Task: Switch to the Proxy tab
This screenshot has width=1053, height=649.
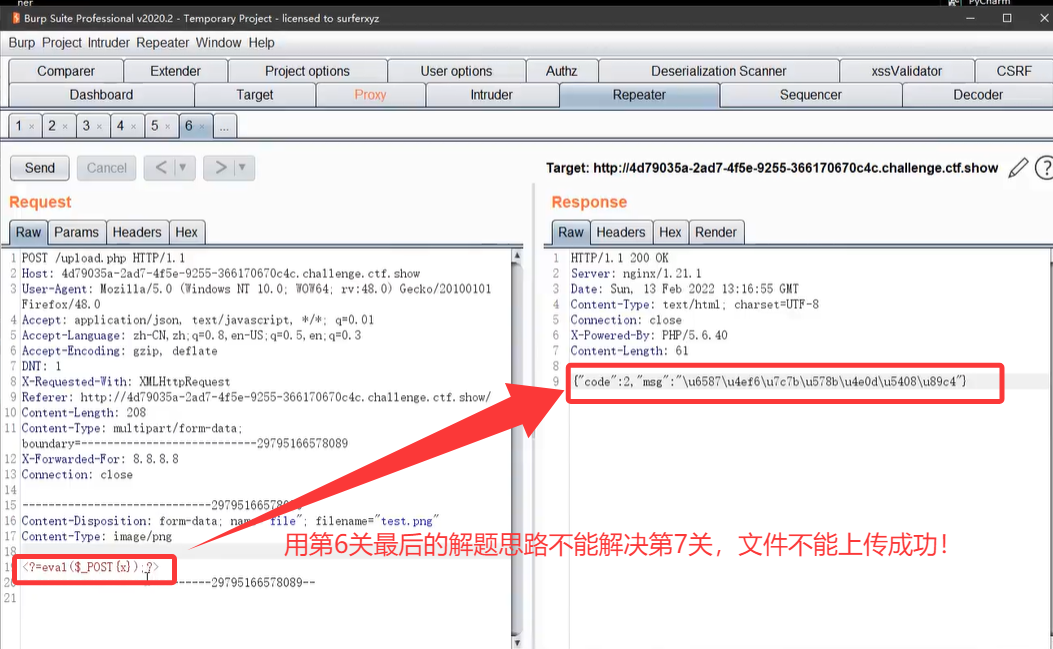Action: click(x=370, y=95)
